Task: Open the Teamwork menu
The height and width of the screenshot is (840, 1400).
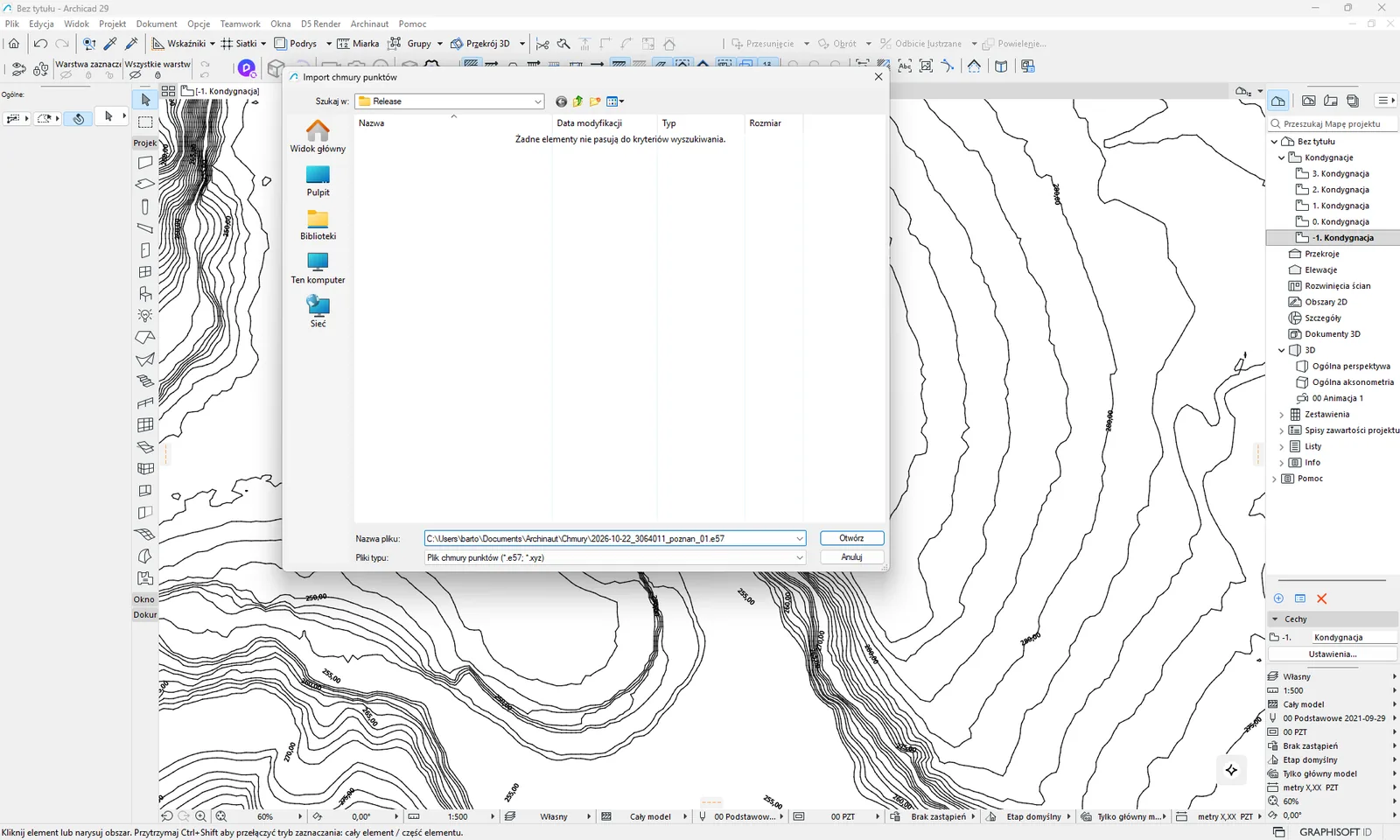Action: point(240,24)
